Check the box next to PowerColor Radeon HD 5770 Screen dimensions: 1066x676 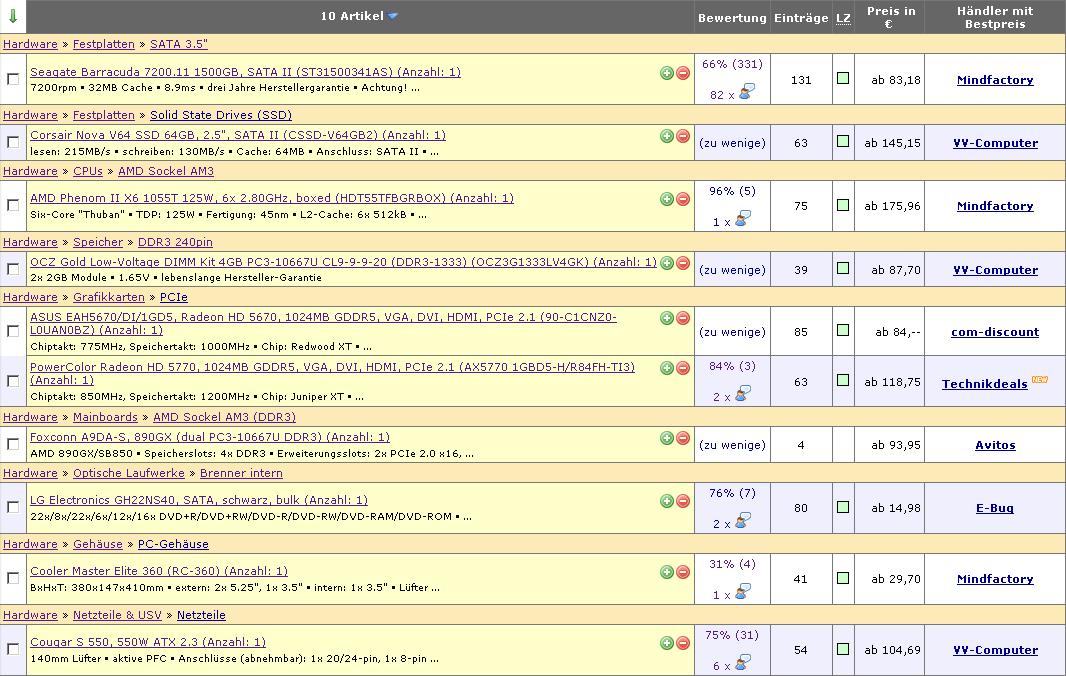point(13,381)
